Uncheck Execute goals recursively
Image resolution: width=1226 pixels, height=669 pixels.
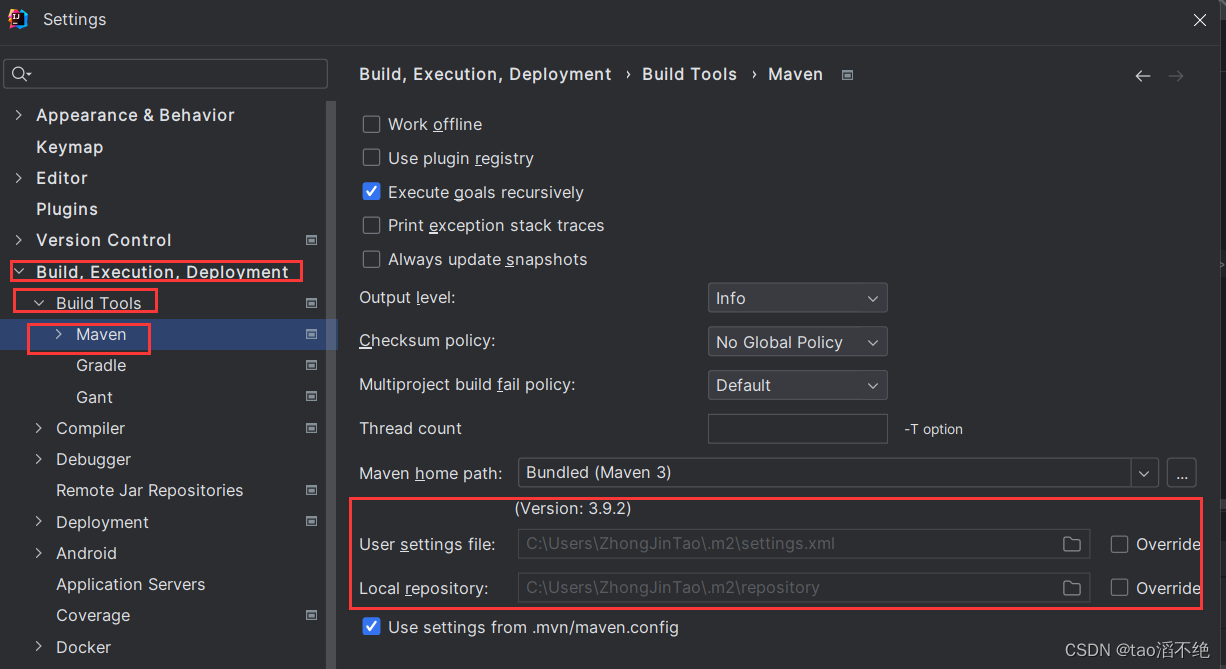tap(371, 191)
